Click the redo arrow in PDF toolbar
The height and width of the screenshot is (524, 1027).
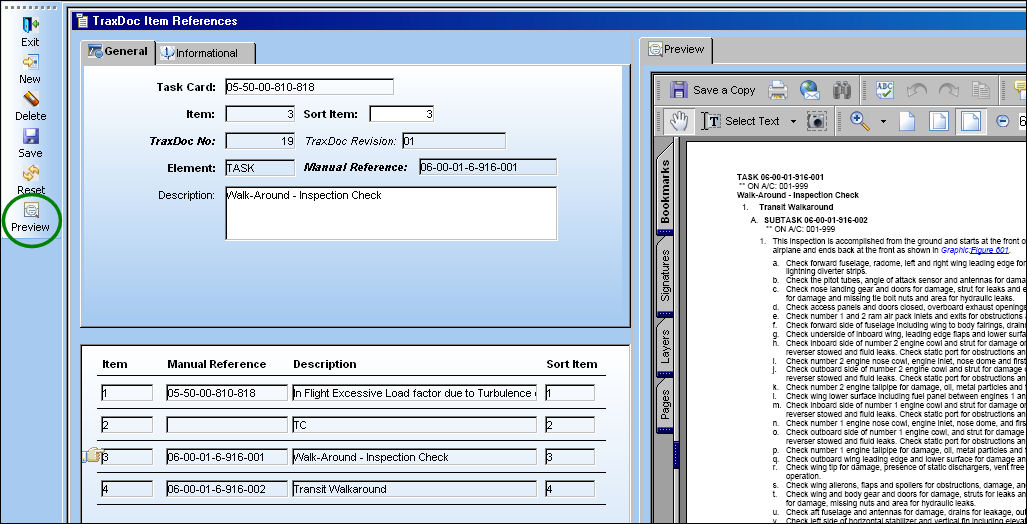point(948,90)
